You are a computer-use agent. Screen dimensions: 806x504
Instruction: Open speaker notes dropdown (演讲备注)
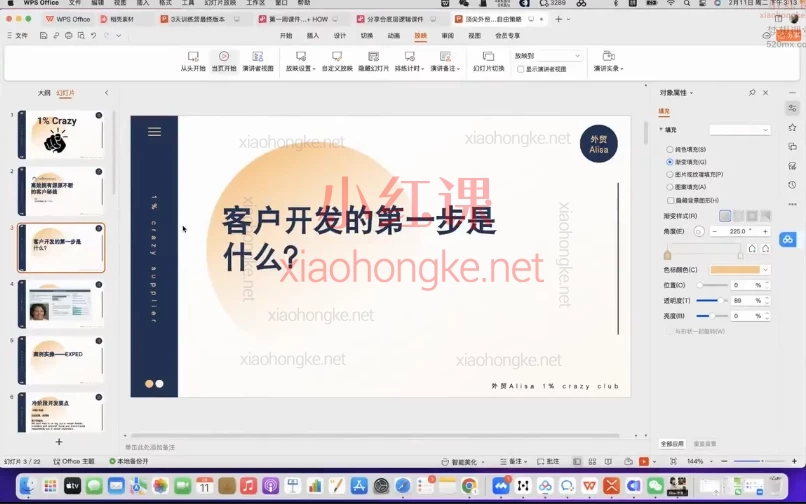[x=445, y=61]
